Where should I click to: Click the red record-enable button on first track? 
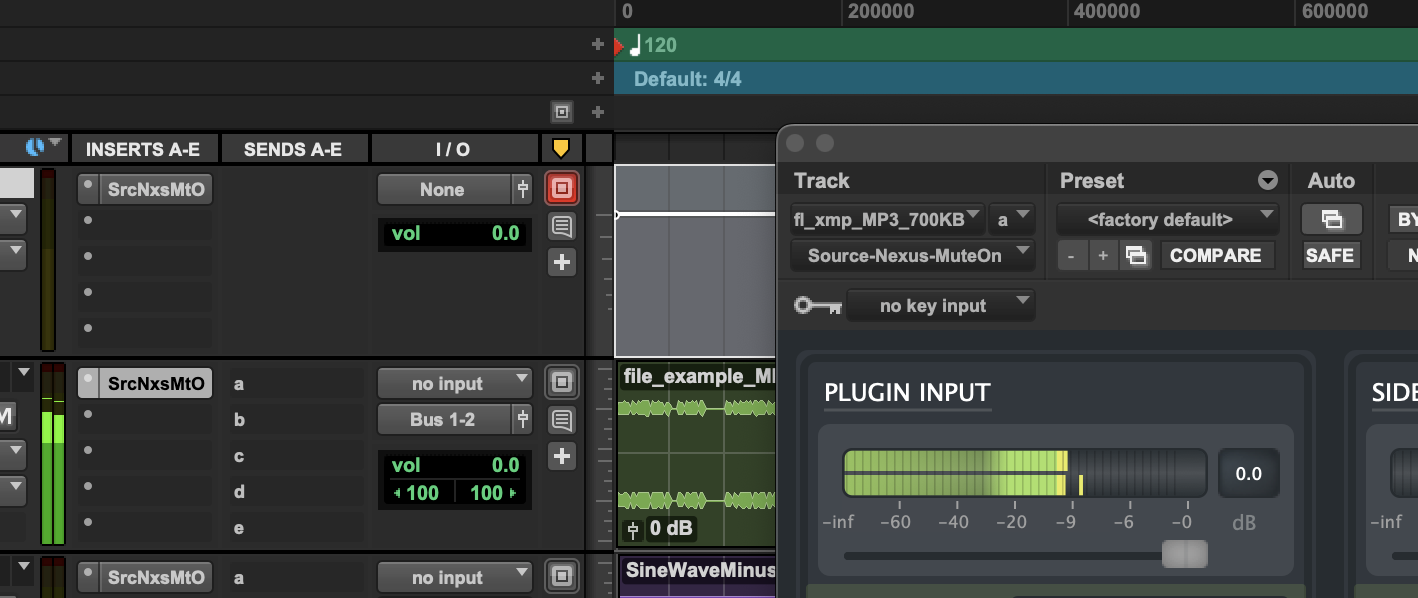(x=561, y=188)
